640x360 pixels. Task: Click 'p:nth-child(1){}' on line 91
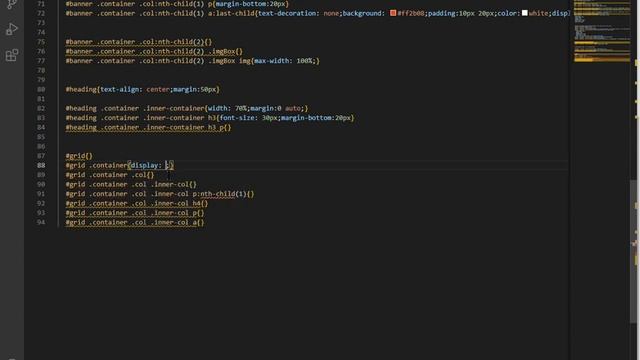pos(223,194)
